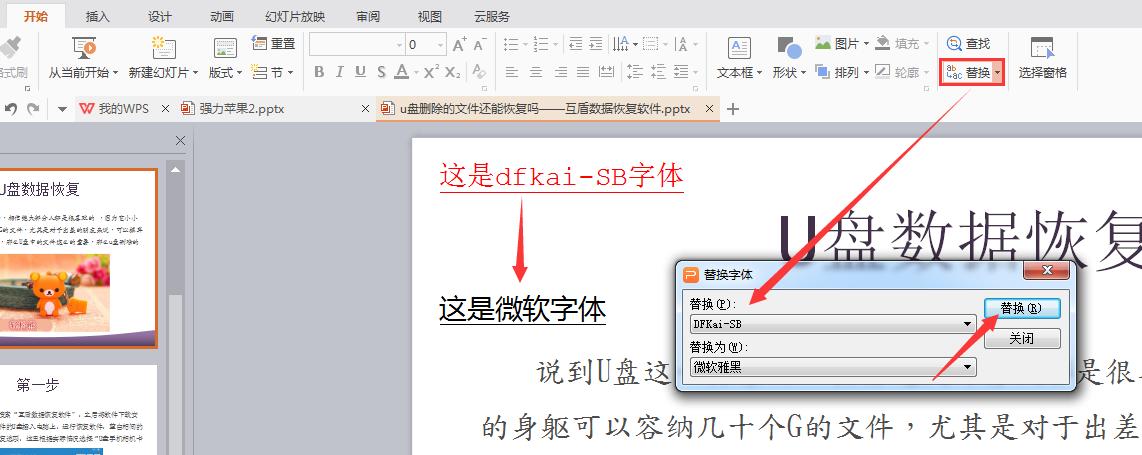1142x455 pixels.
Task: Open 替换 font dropdown DFKai-SB
Action: (832, 323)
